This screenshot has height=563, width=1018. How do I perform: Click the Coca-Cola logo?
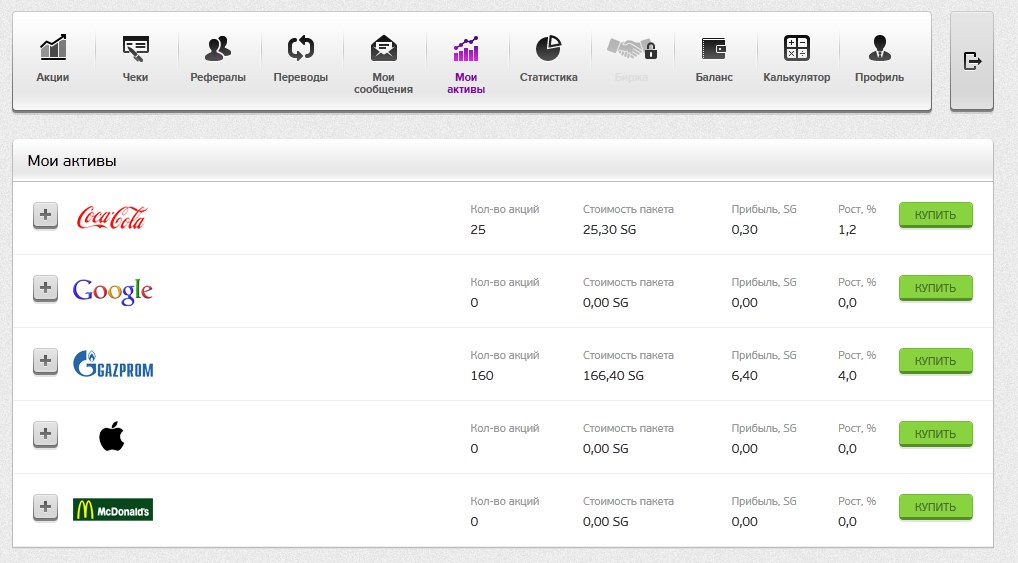112,218
